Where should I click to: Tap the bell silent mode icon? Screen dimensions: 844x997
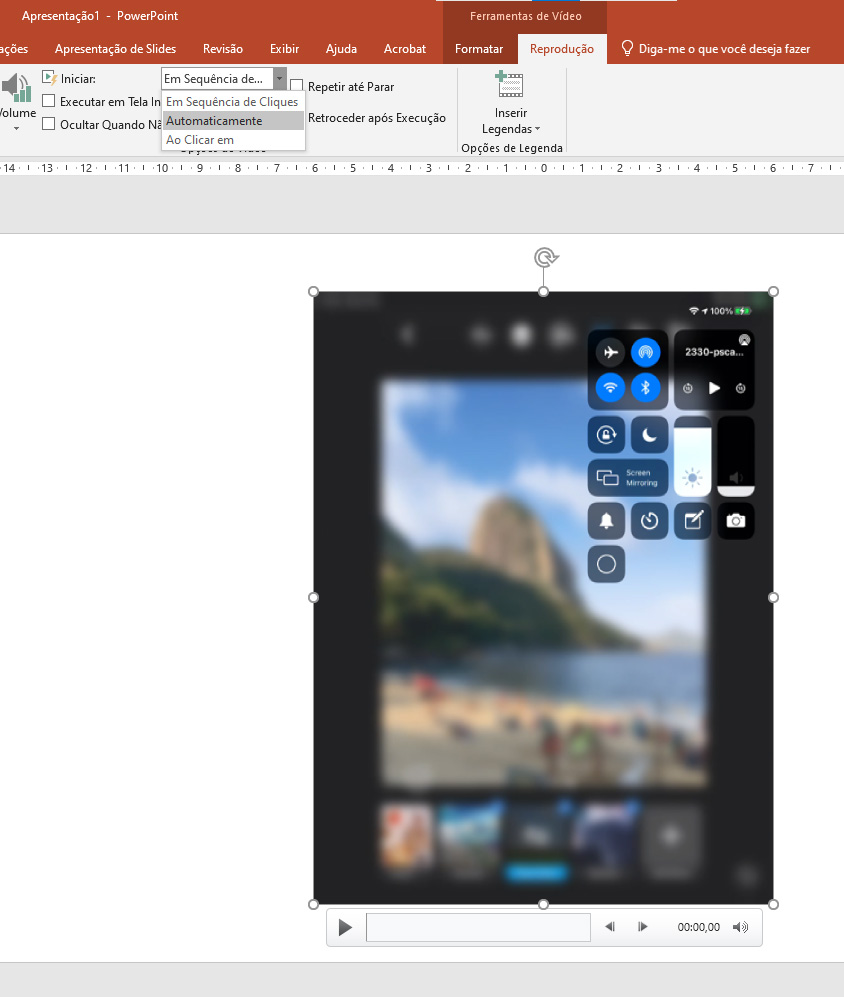[606, 521]
